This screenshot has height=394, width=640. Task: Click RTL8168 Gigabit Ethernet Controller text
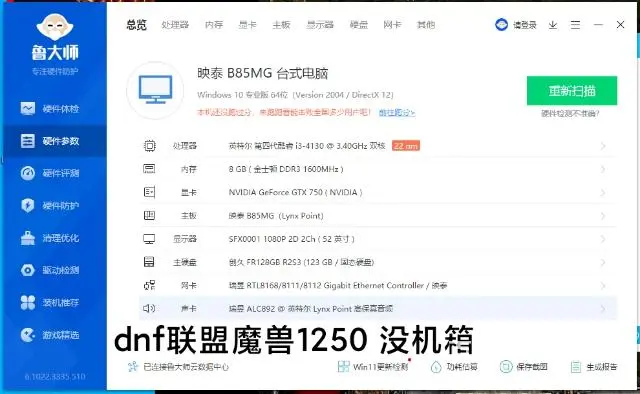pos(338,285)
